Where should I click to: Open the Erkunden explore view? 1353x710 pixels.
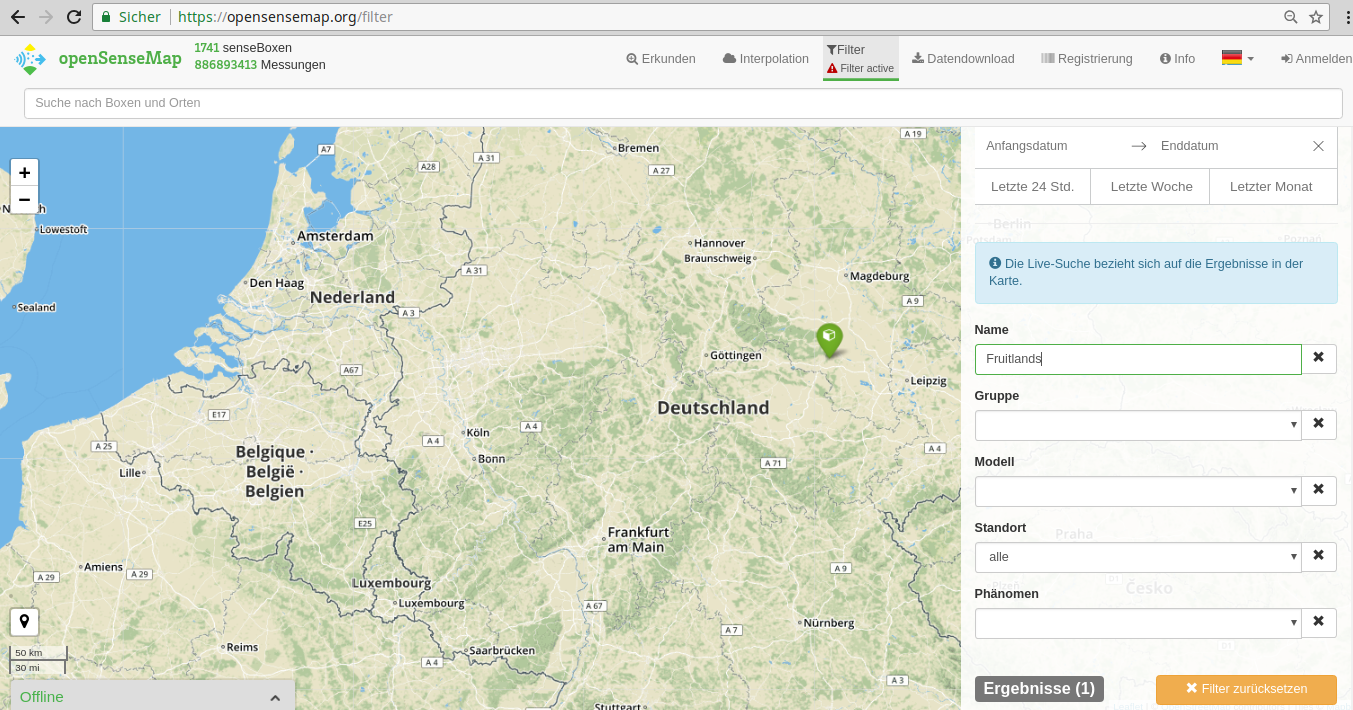(661, 59)
